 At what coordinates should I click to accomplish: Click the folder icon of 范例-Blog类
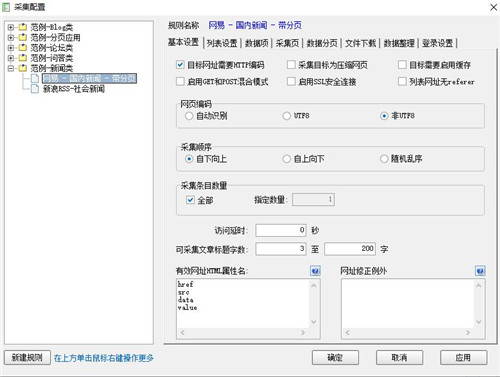pos(23,27)
